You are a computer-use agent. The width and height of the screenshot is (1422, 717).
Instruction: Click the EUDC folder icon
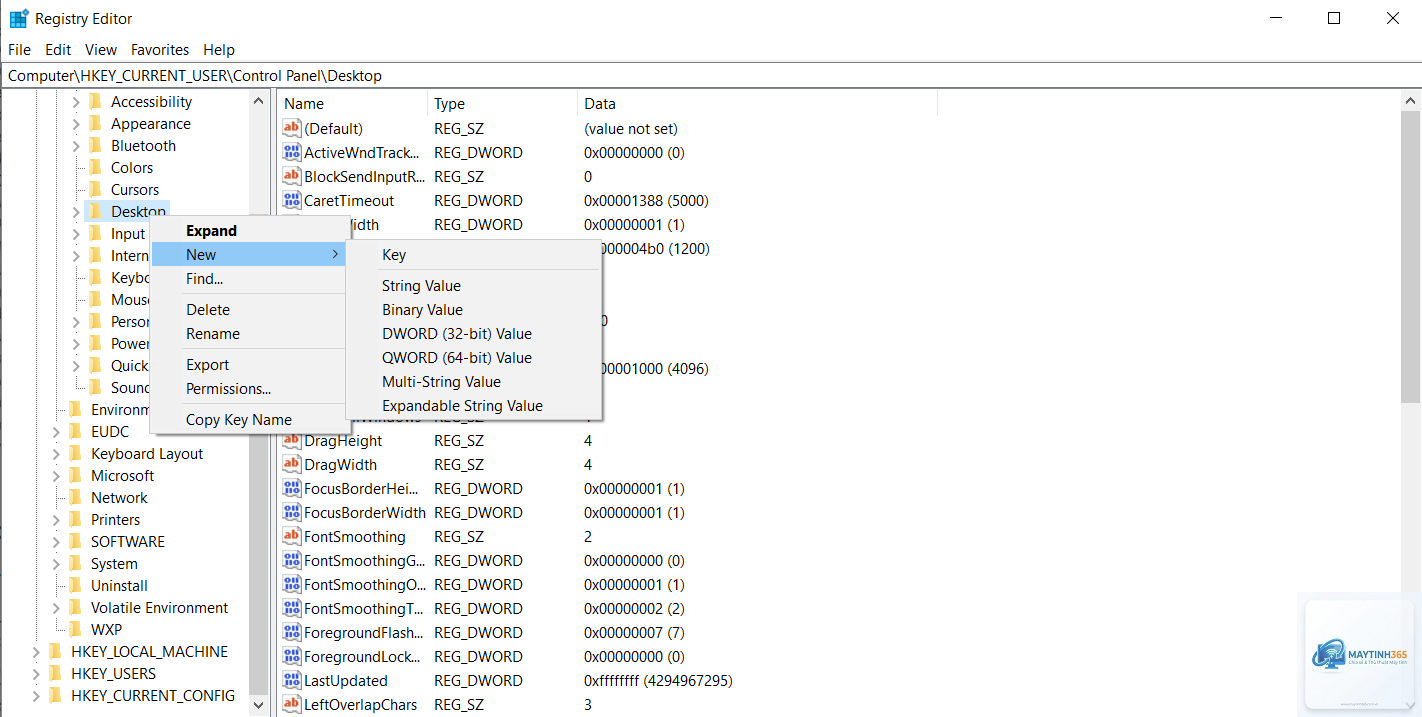click(76, 431)
